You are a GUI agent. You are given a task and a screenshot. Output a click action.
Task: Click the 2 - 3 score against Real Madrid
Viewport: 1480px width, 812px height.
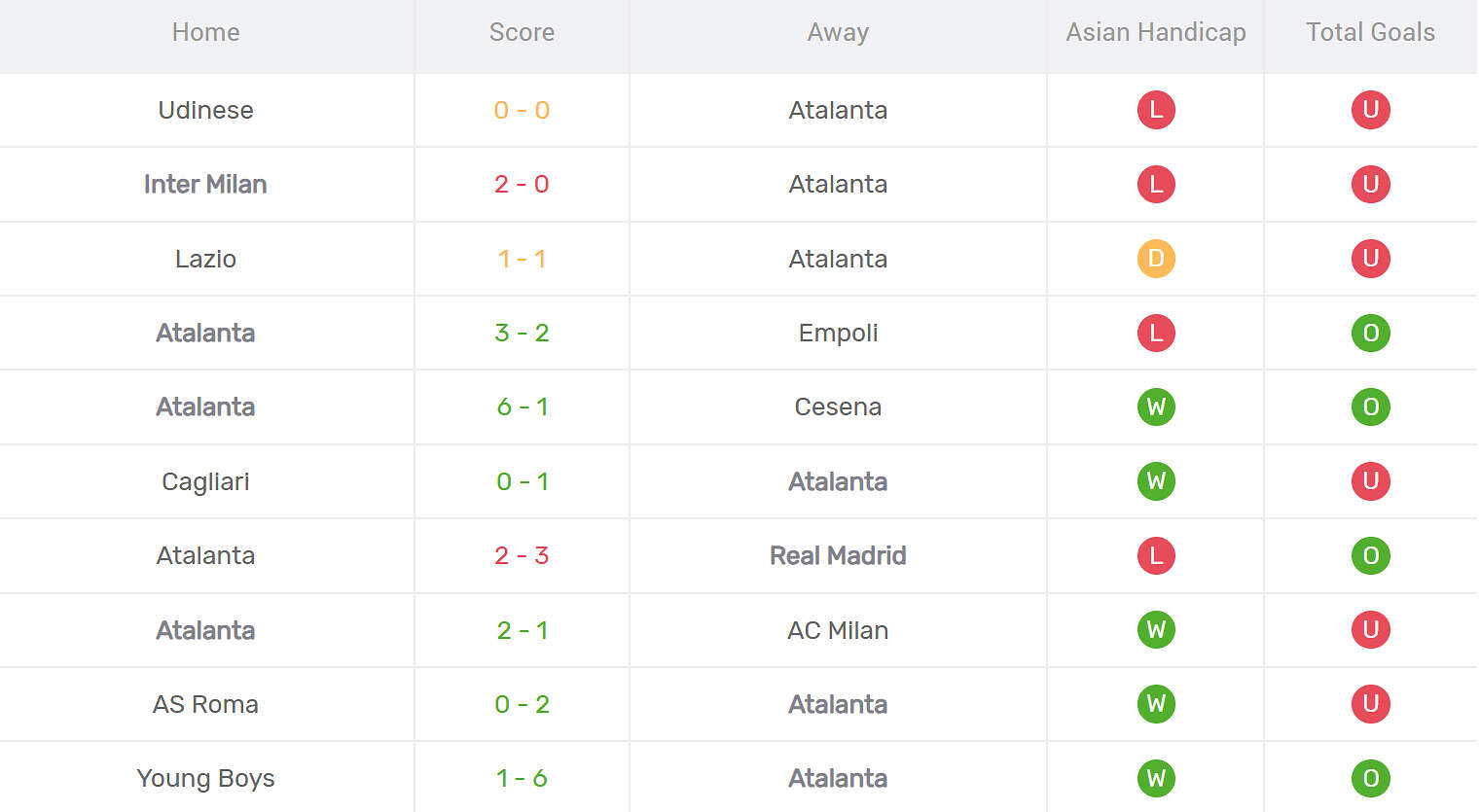[522, 555]
